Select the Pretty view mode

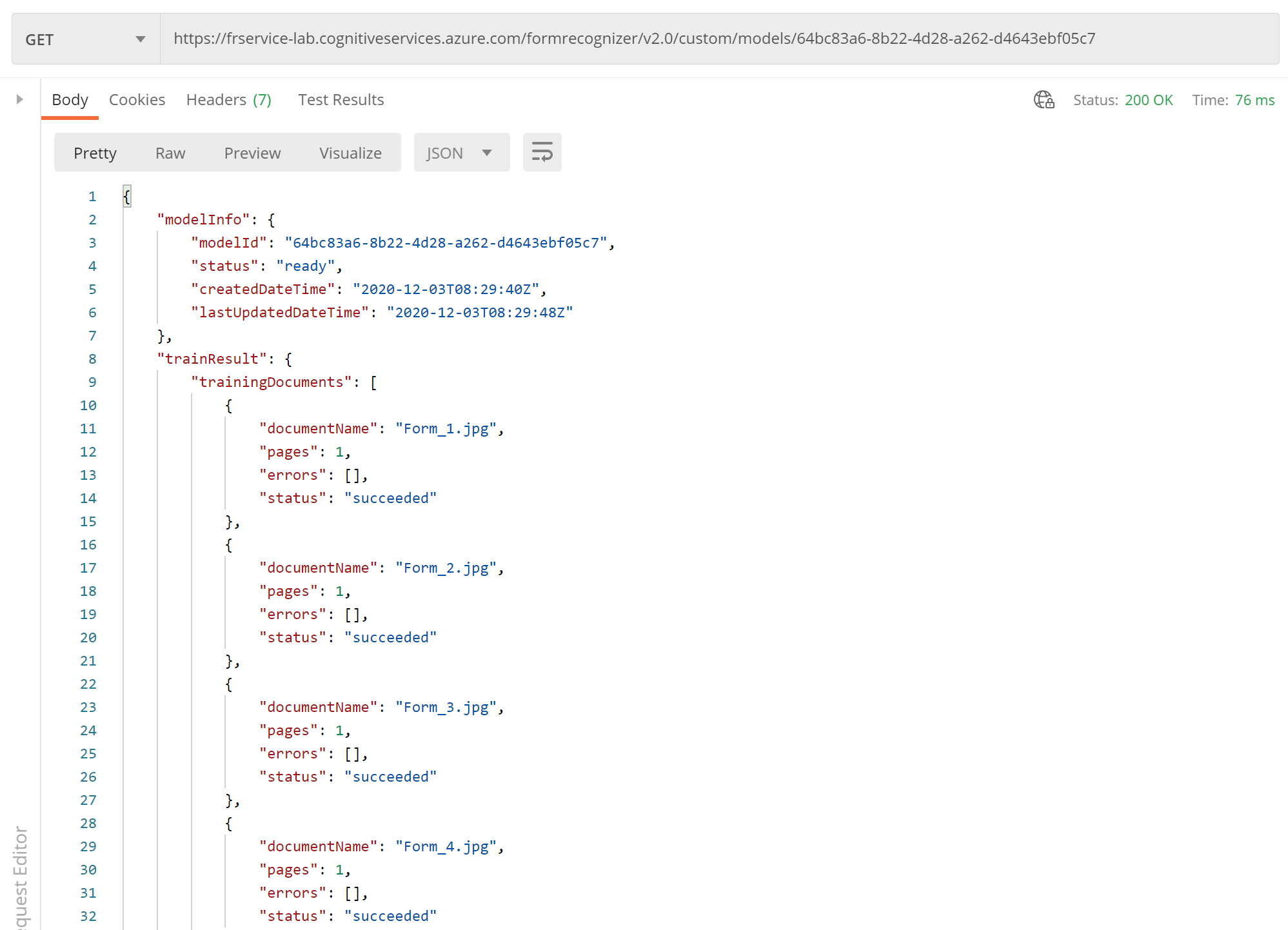(95, 153)
